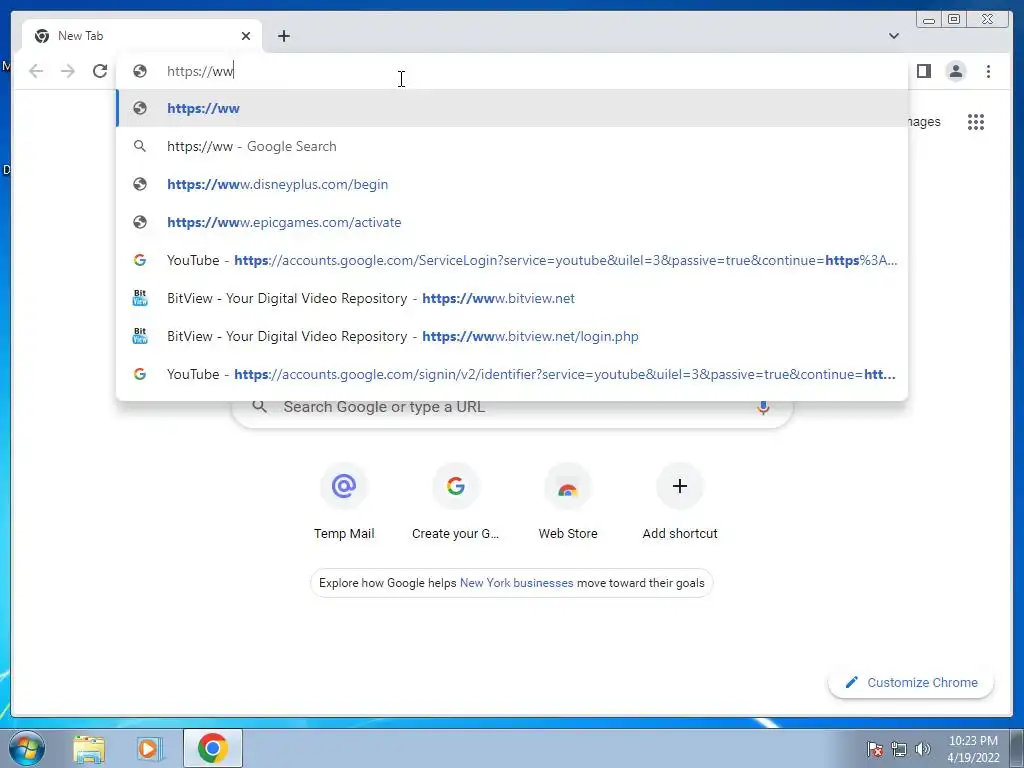Select the https://ww top suggestion
Screen dimensions: 1024x768
tap(512, 108)
